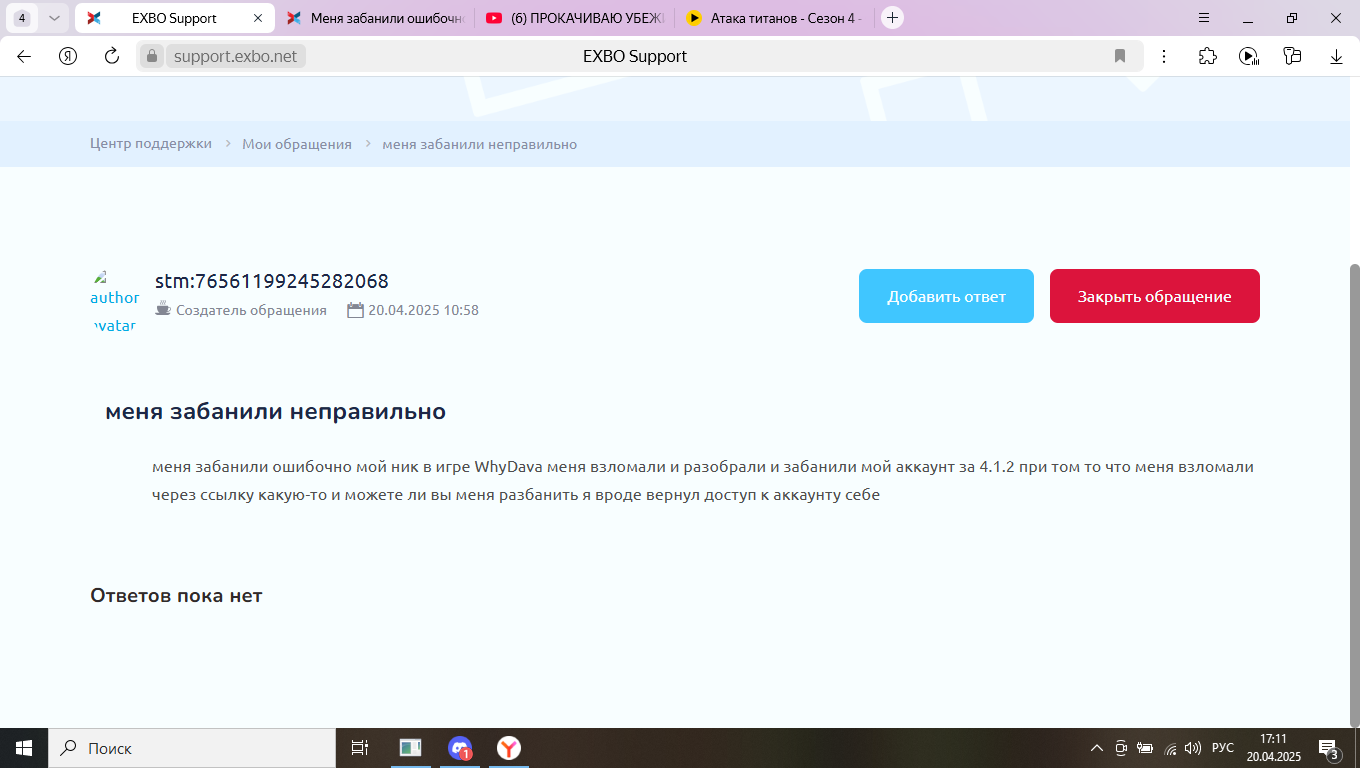Open the Windows Start menu
This screenshot has width=1360, height=768.
click(x=24, y=748)
